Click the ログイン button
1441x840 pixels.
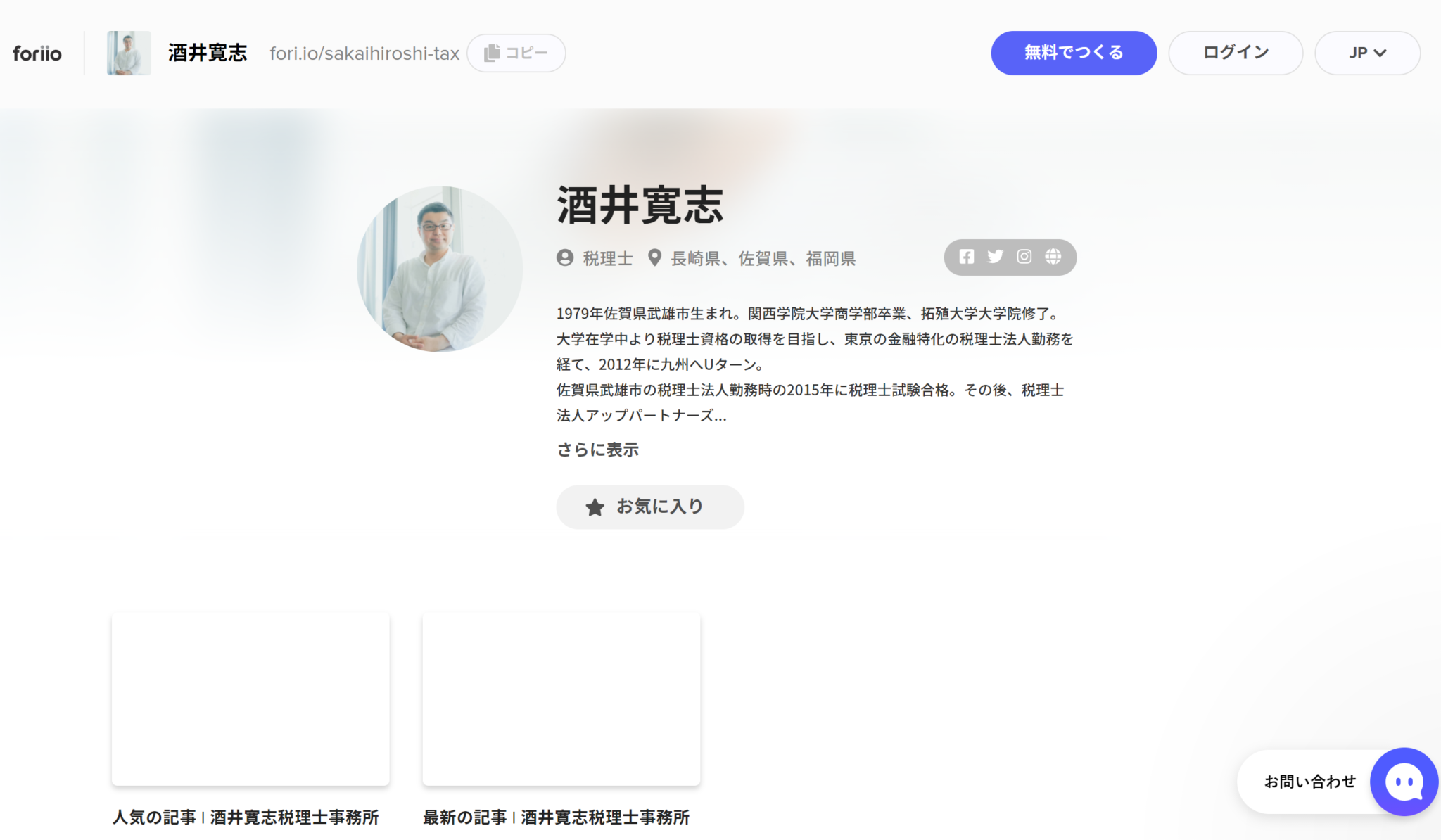tap(1236, 53)
